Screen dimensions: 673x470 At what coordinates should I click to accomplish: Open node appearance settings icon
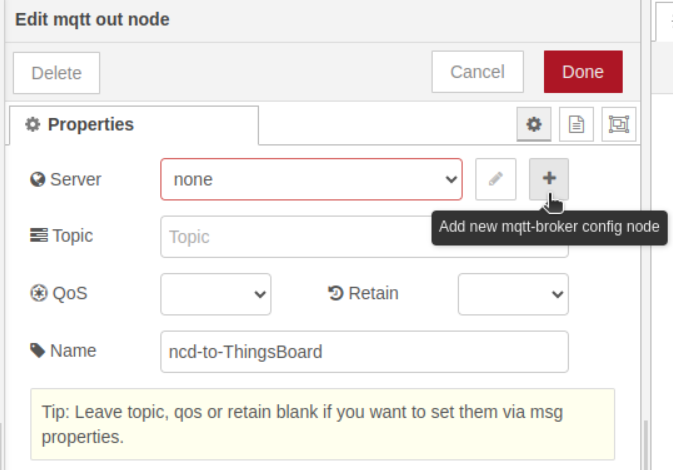tap(619, 125)
